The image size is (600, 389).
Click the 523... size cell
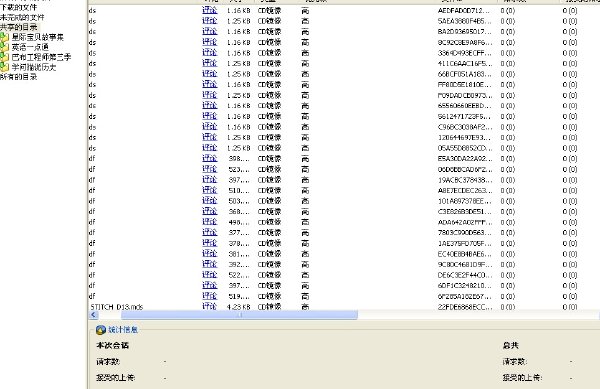click(239, 169)
